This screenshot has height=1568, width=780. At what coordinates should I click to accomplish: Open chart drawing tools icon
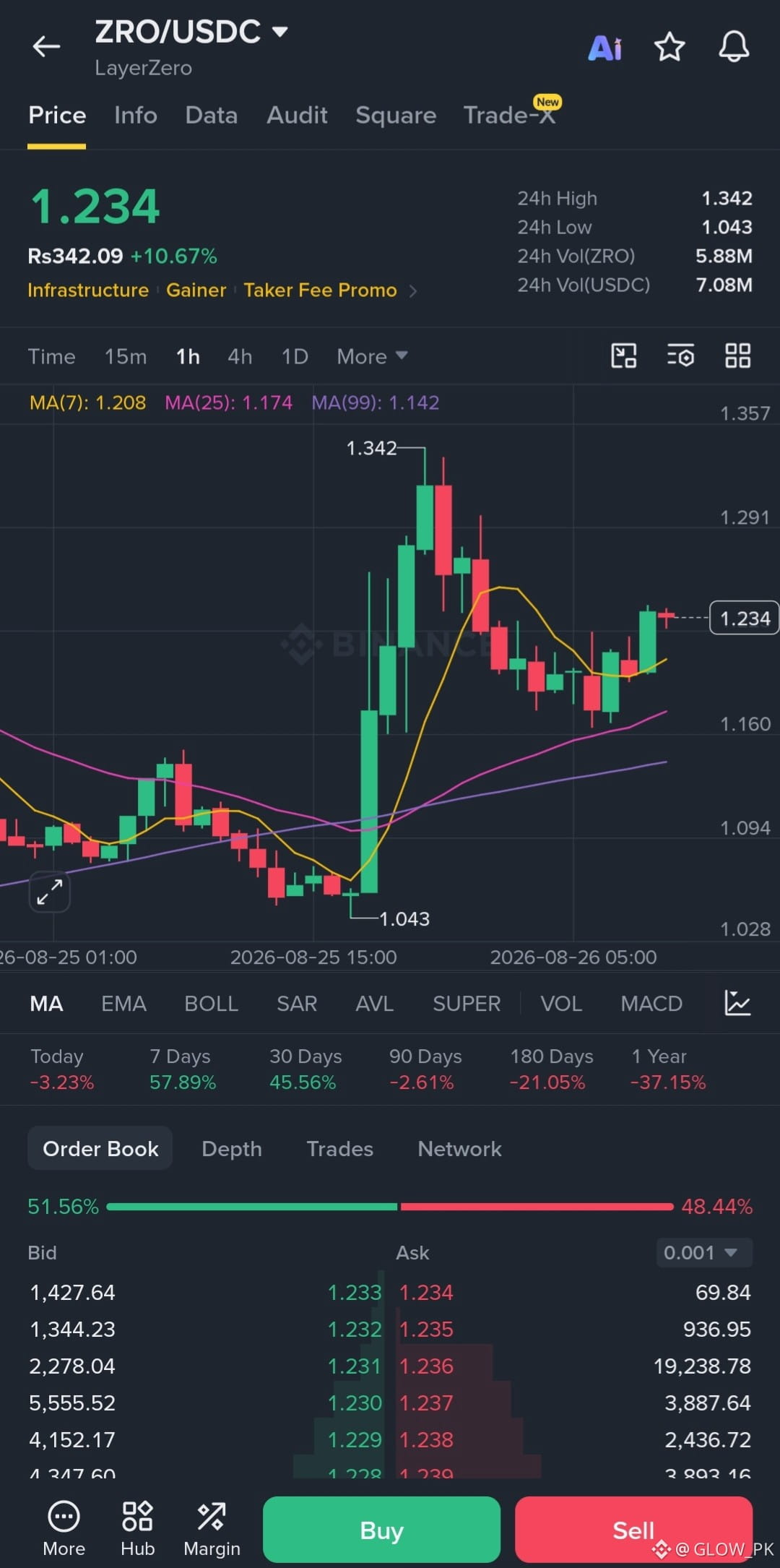coord(624,356)
